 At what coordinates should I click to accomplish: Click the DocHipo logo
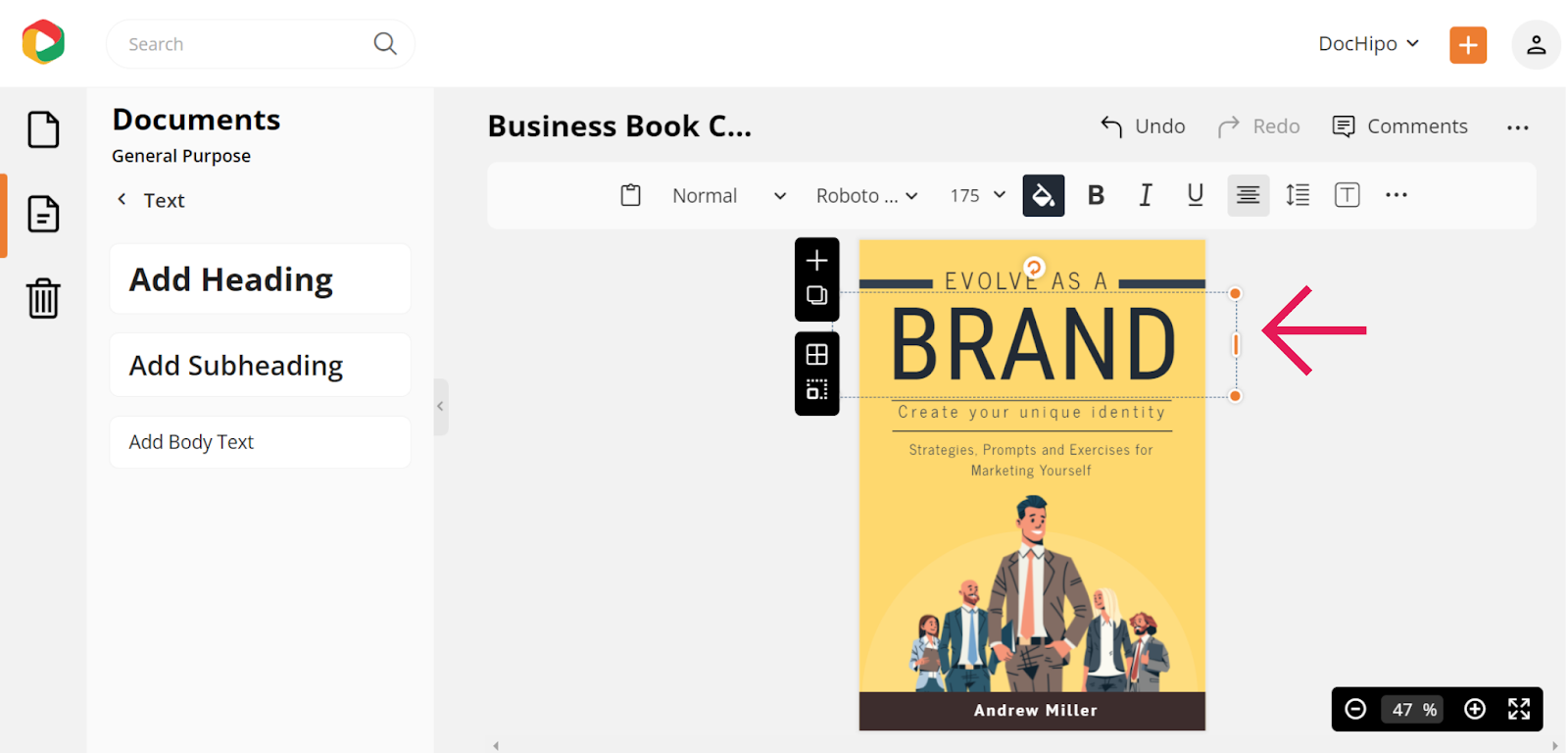(43, 42)
